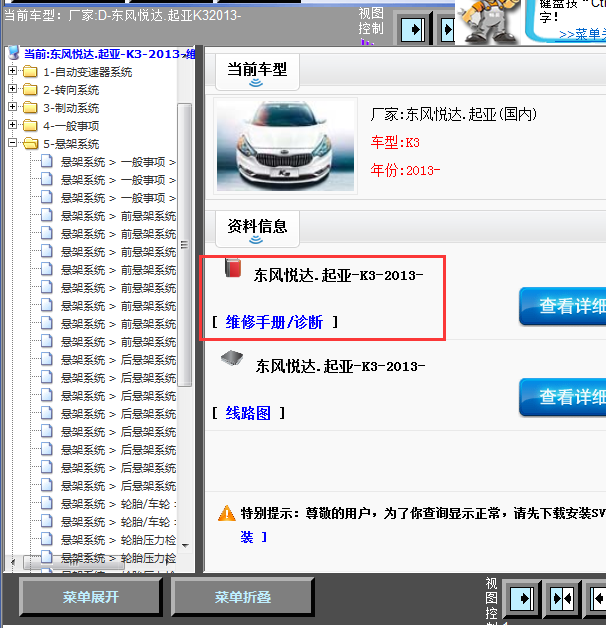Click the open folder icon for 5-悬架系统
This screenshot has width=606, height=628.
pyautogui.click(x=30, y=143)
